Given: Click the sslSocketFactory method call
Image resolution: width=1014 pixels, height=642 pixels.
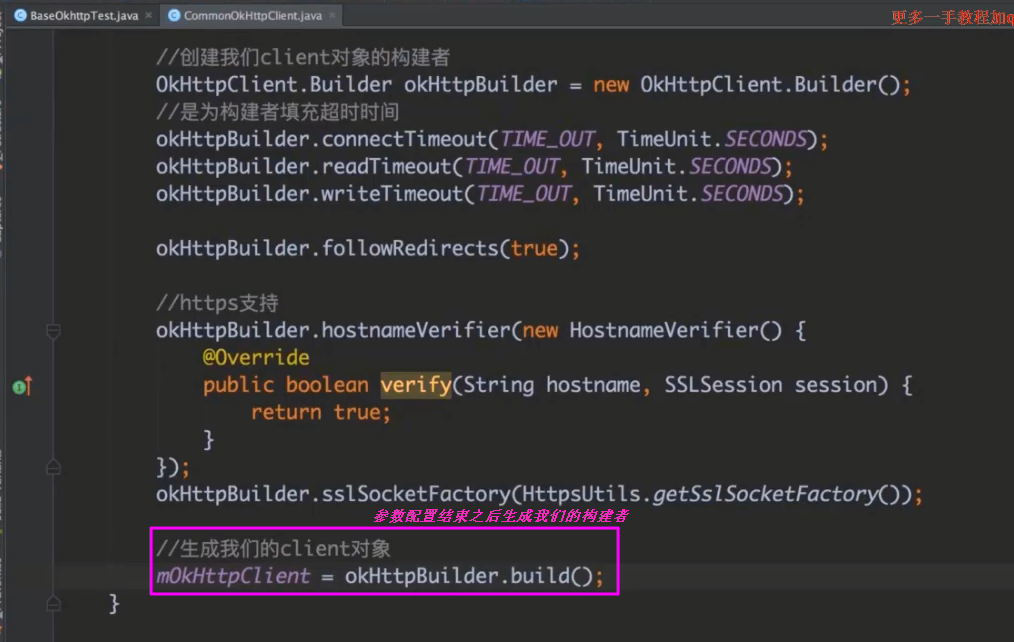Looking at the screenshot, I should [x=416, y=494].
